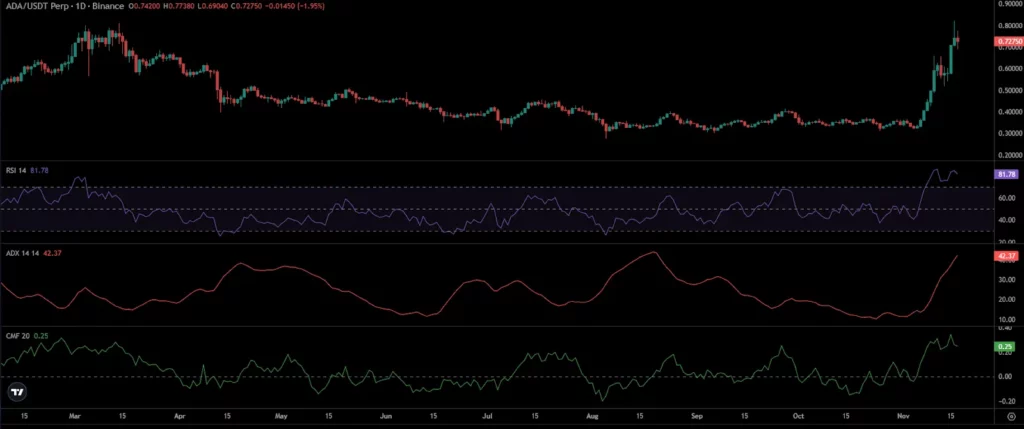Click the RSI legend value 81.78
Viewport: 1024px width, 429px height.
tap(39, 170)
